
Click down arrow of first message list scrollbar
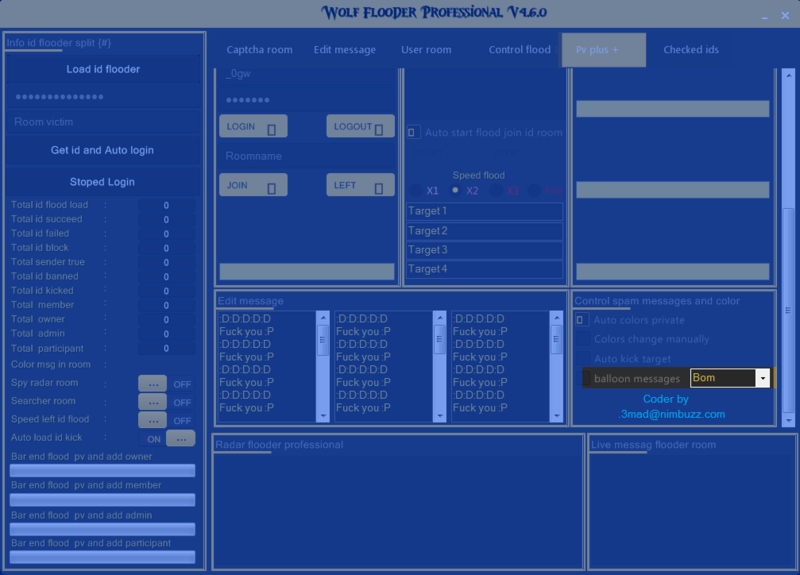(x=323, y=416)
